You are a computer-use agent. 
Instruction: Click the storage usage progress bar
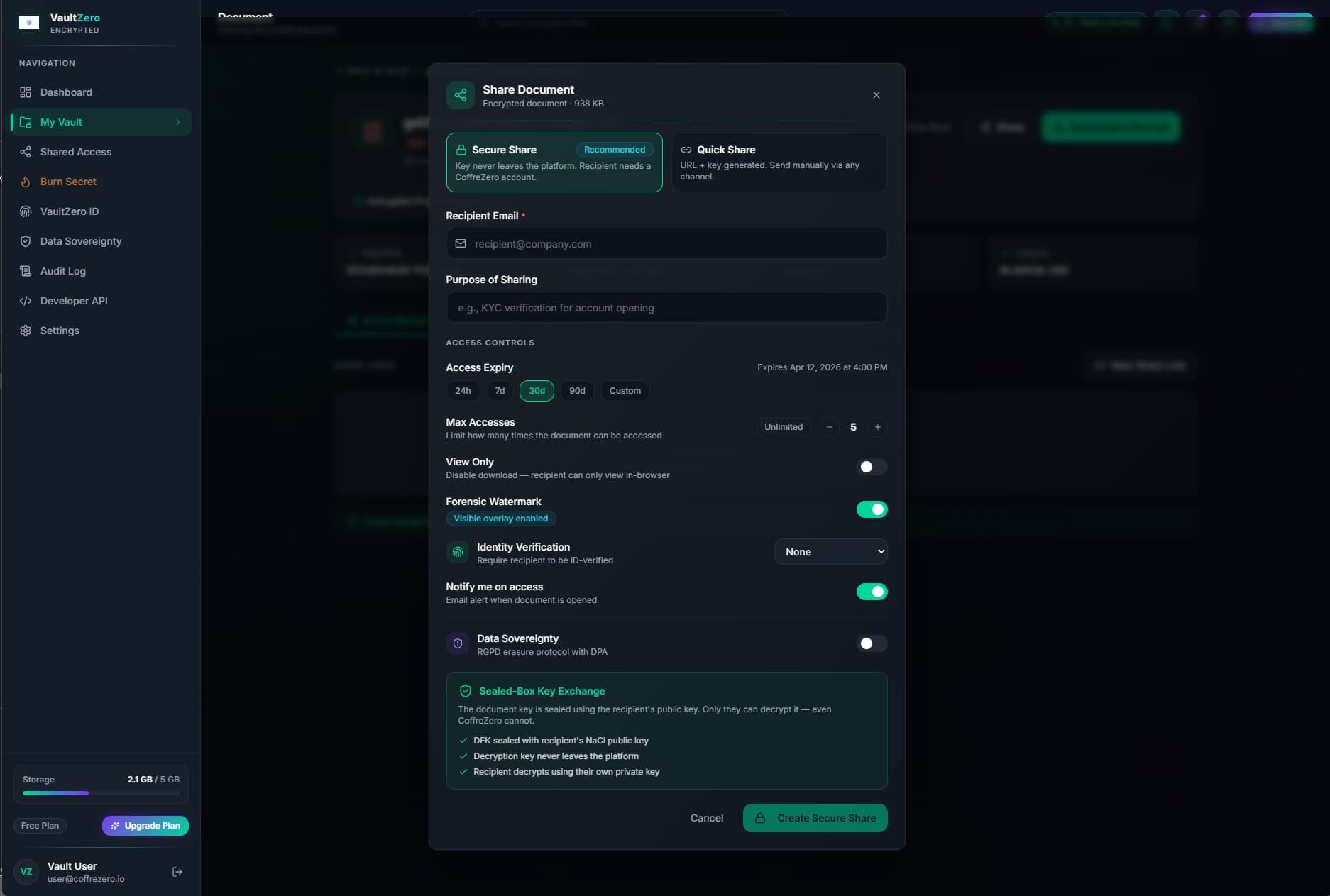(x=101, y=793)
